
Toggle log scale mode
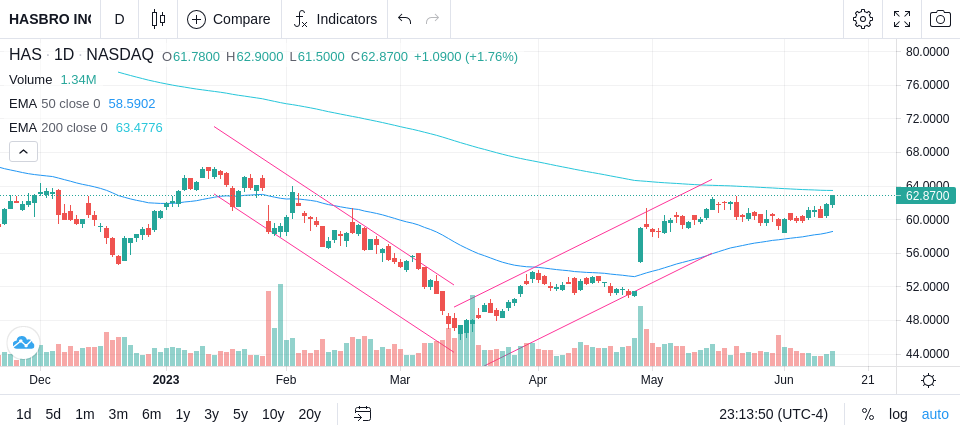tap(898, 415)
